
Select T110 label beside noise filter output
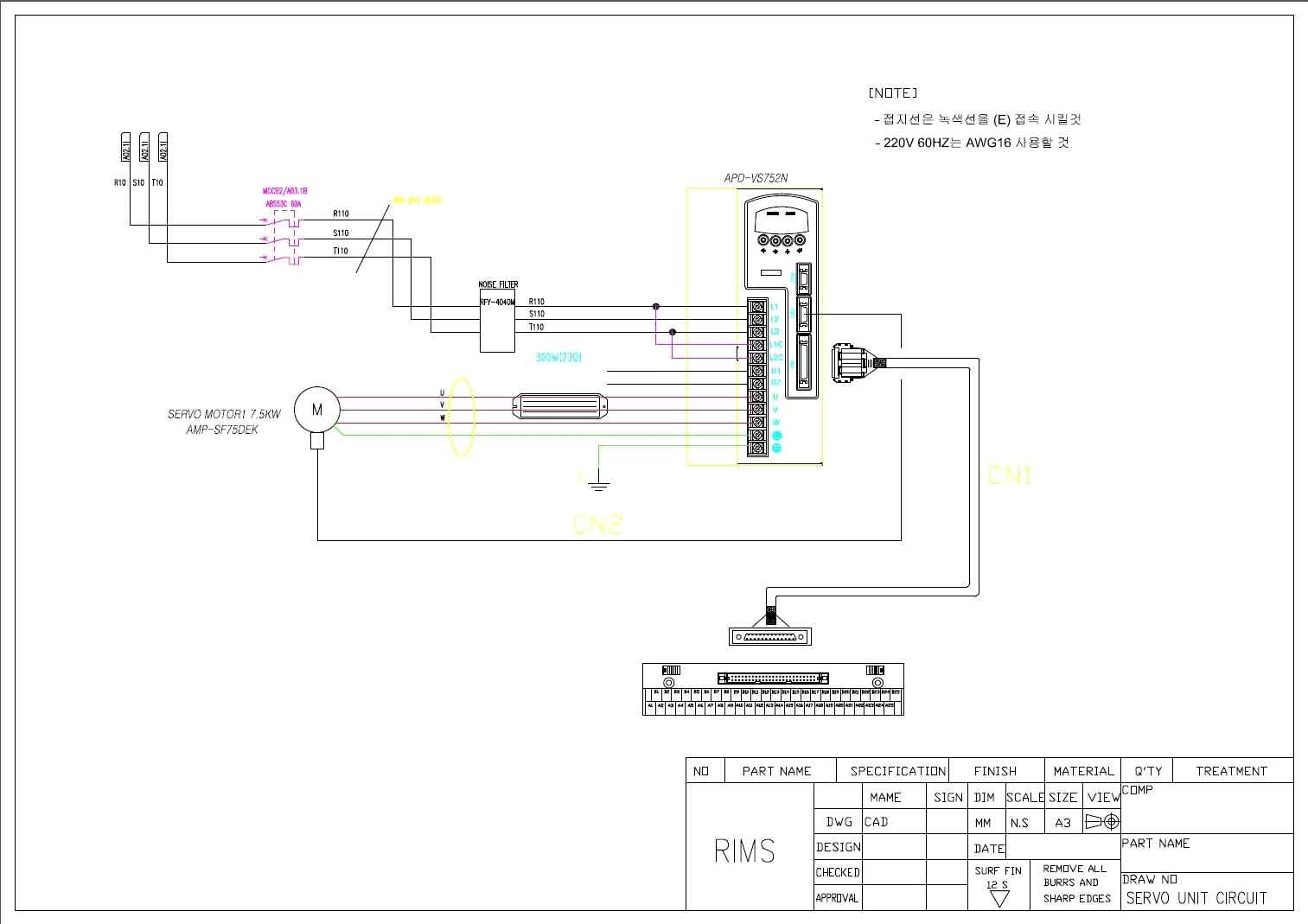coord(537,327)
